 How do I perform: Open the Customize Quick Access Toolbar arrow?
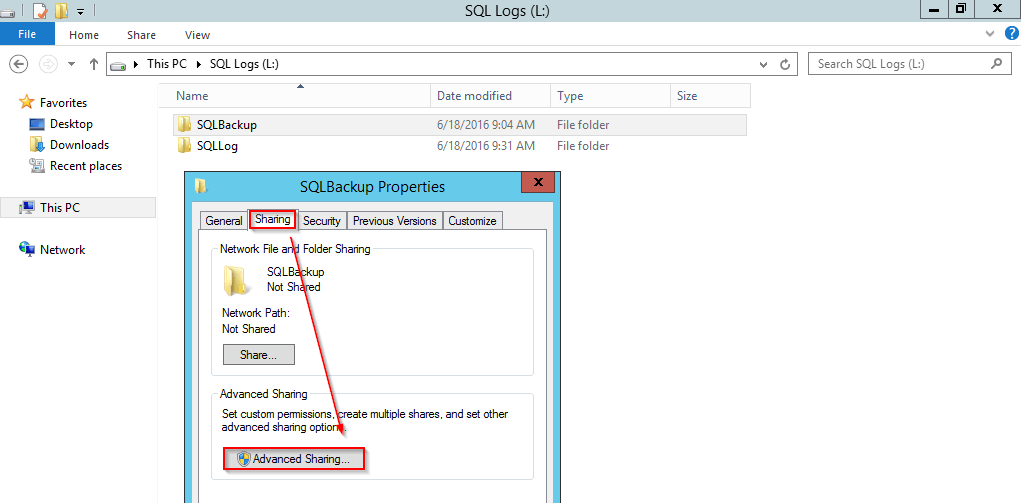tap(80, 11)
